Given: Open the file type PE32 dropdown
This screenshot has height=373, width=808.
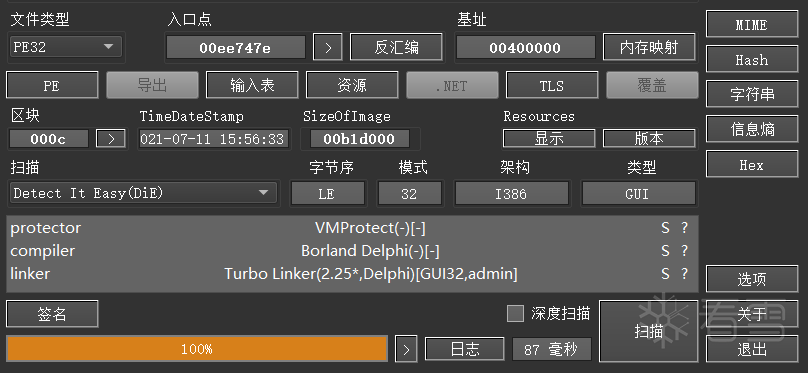Looking at the screenshot, I should [66, 47].
